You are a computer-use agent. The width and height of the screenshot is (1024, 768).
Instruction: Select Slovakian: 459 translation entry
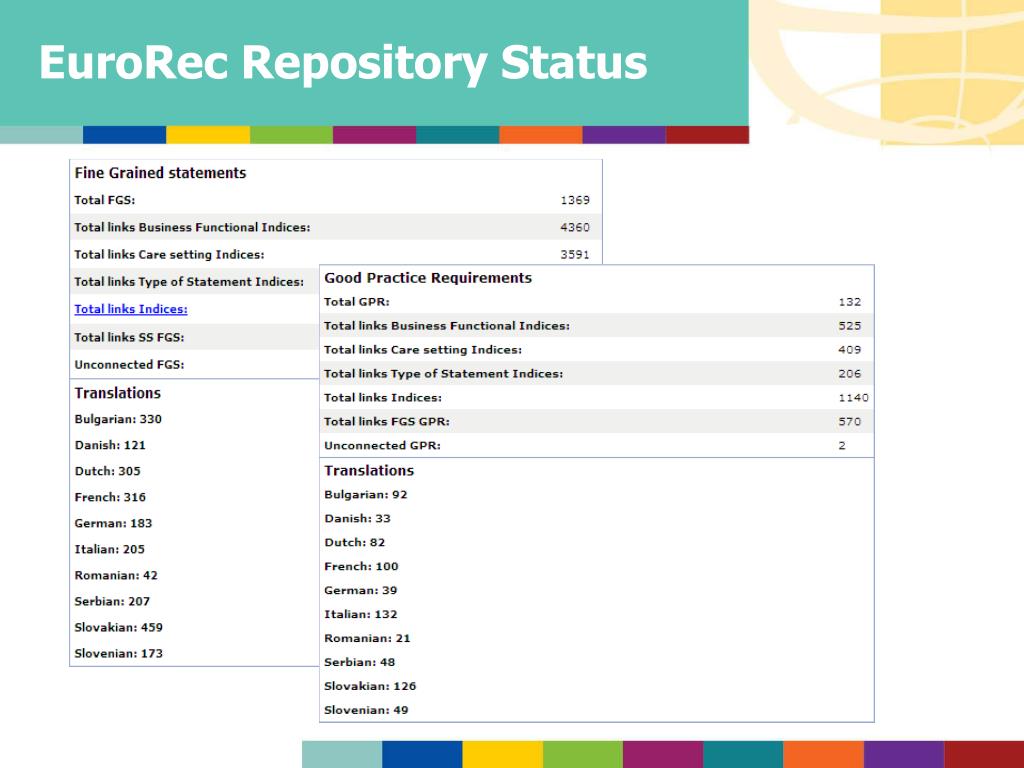(118, 628)
